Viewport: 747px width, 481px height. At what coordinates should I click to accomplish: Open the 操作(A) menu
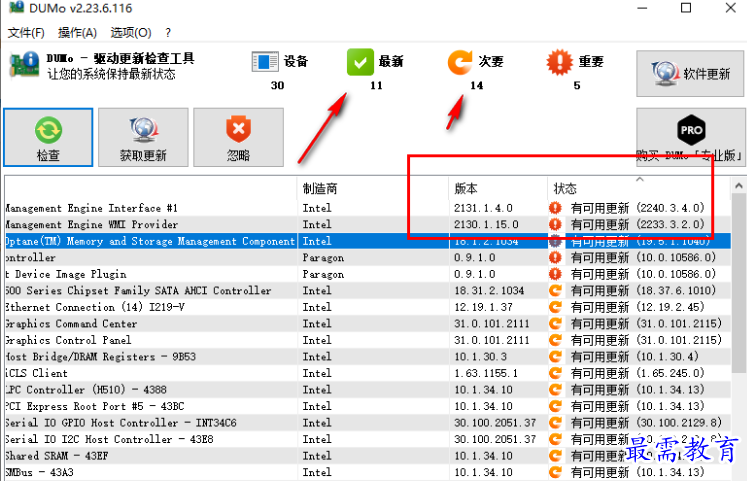[77, 33]
